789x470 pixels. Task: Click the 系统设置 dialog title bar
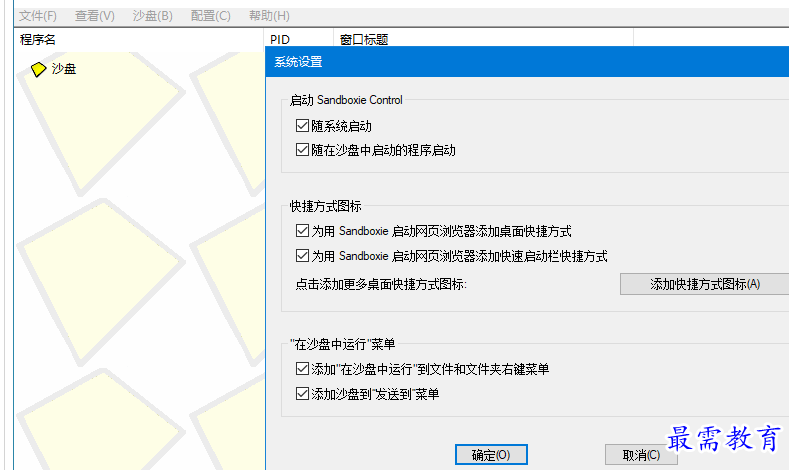[527, 62]
